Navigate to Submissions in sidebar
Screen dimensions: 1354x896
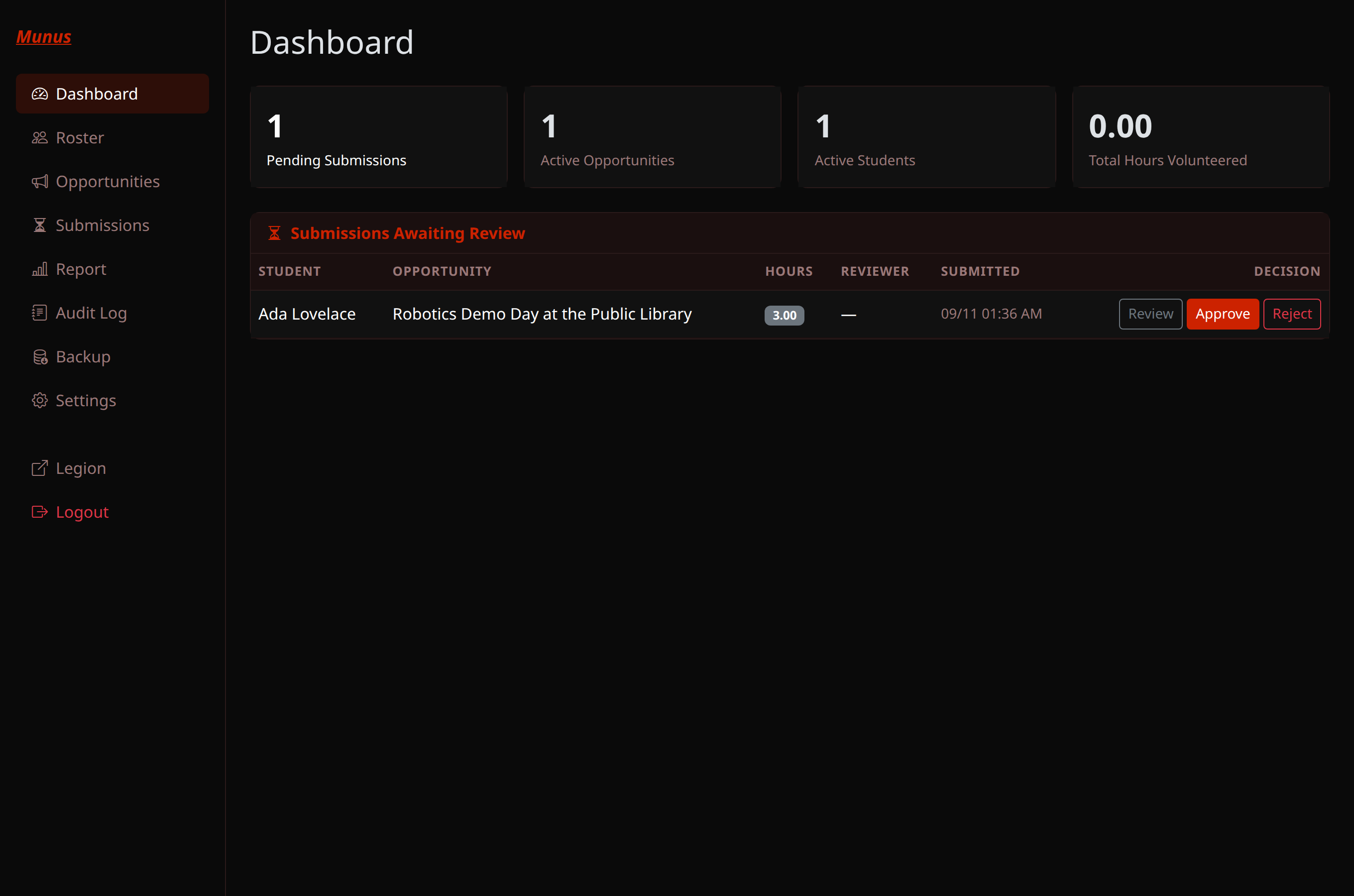coord(113,225)
